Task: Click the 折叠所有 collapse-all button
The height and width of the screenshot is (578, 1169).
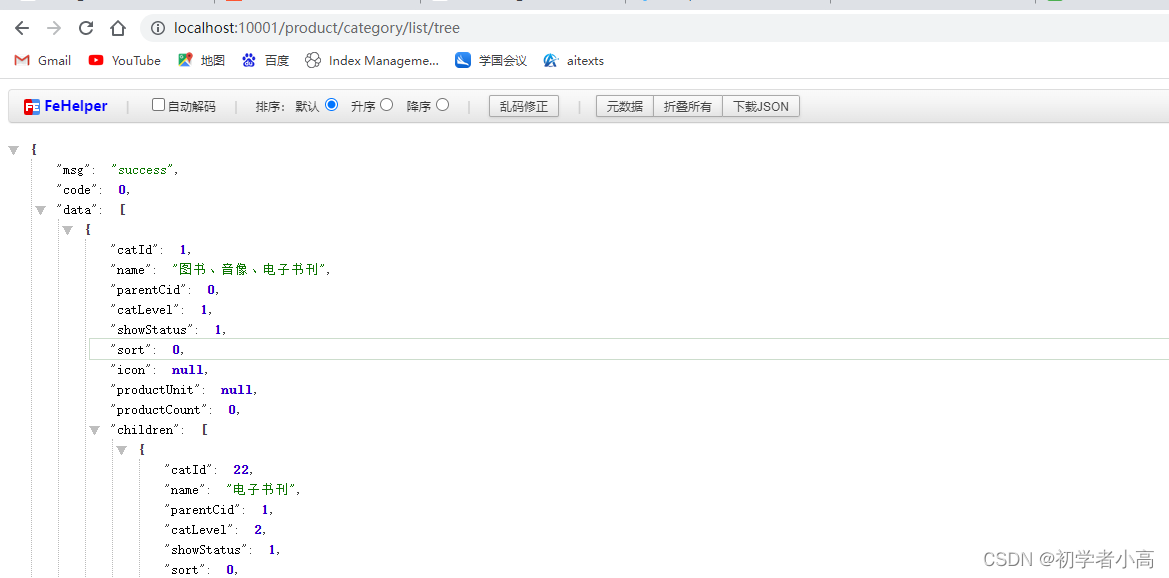Action: click(x=688, y=107)
